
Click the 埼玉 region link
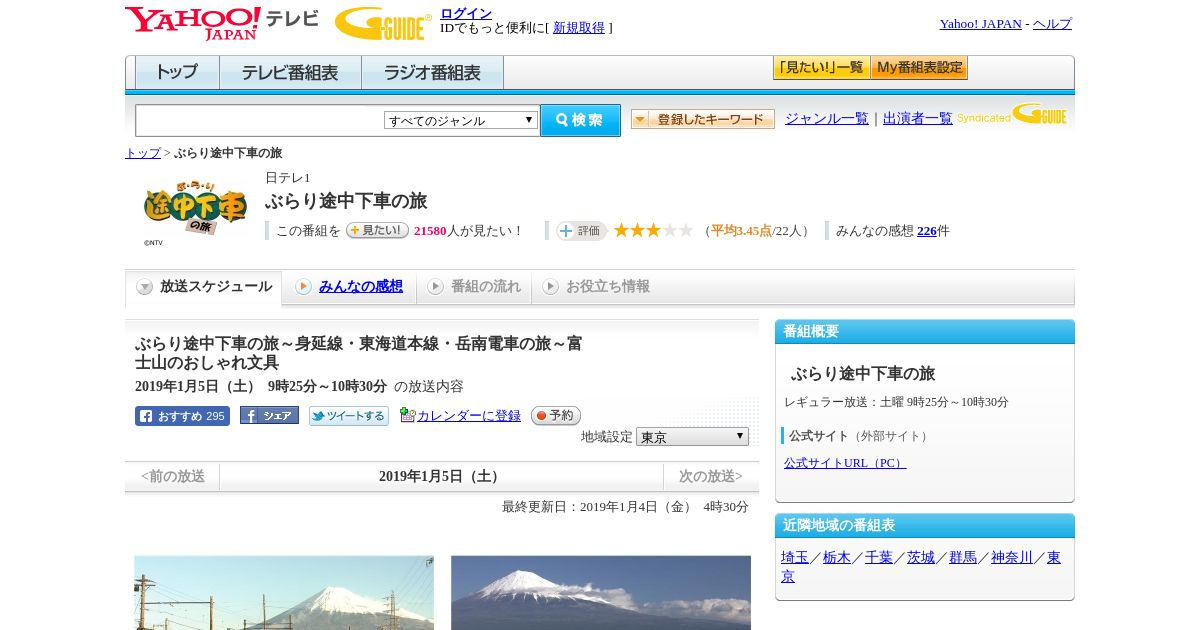(795, 558)
